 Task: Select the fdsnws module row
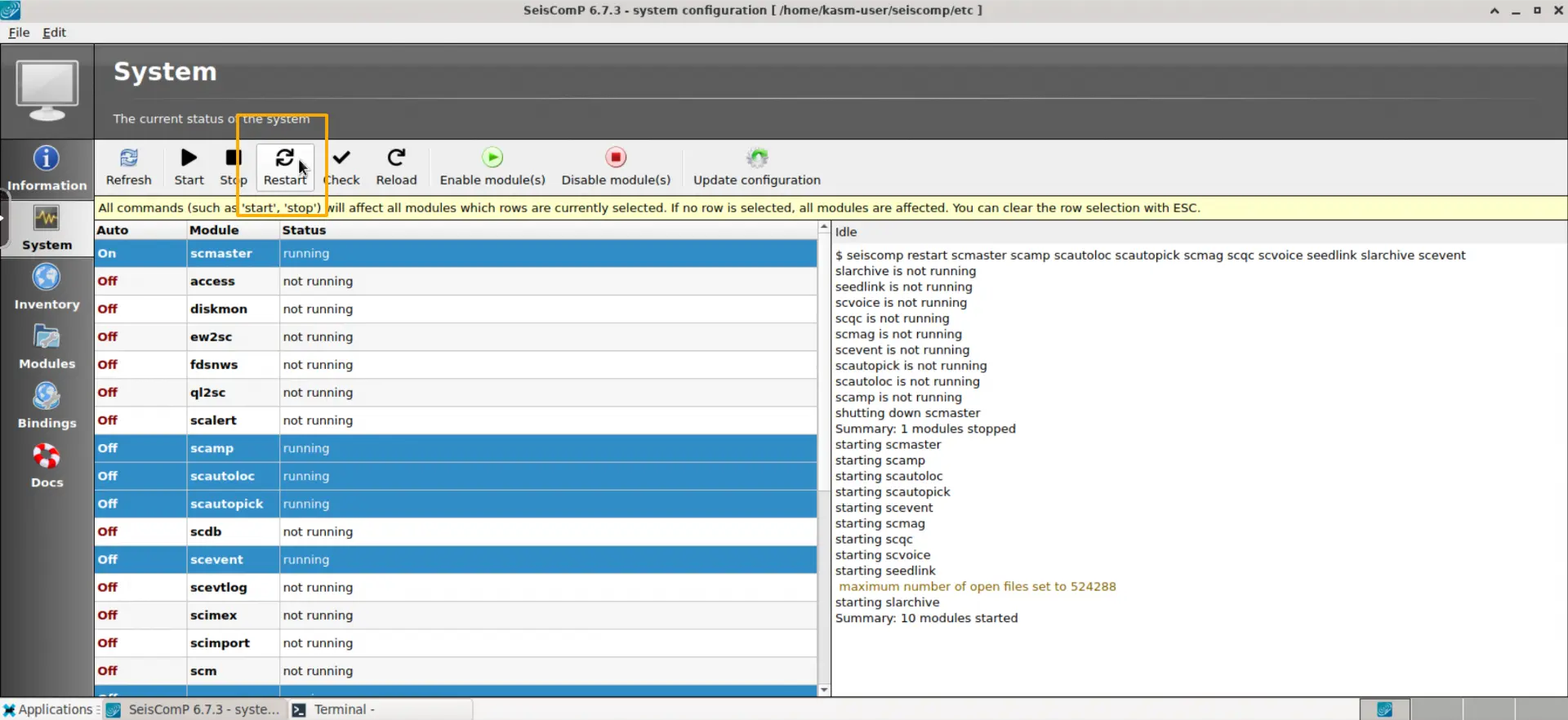[456, 365]
